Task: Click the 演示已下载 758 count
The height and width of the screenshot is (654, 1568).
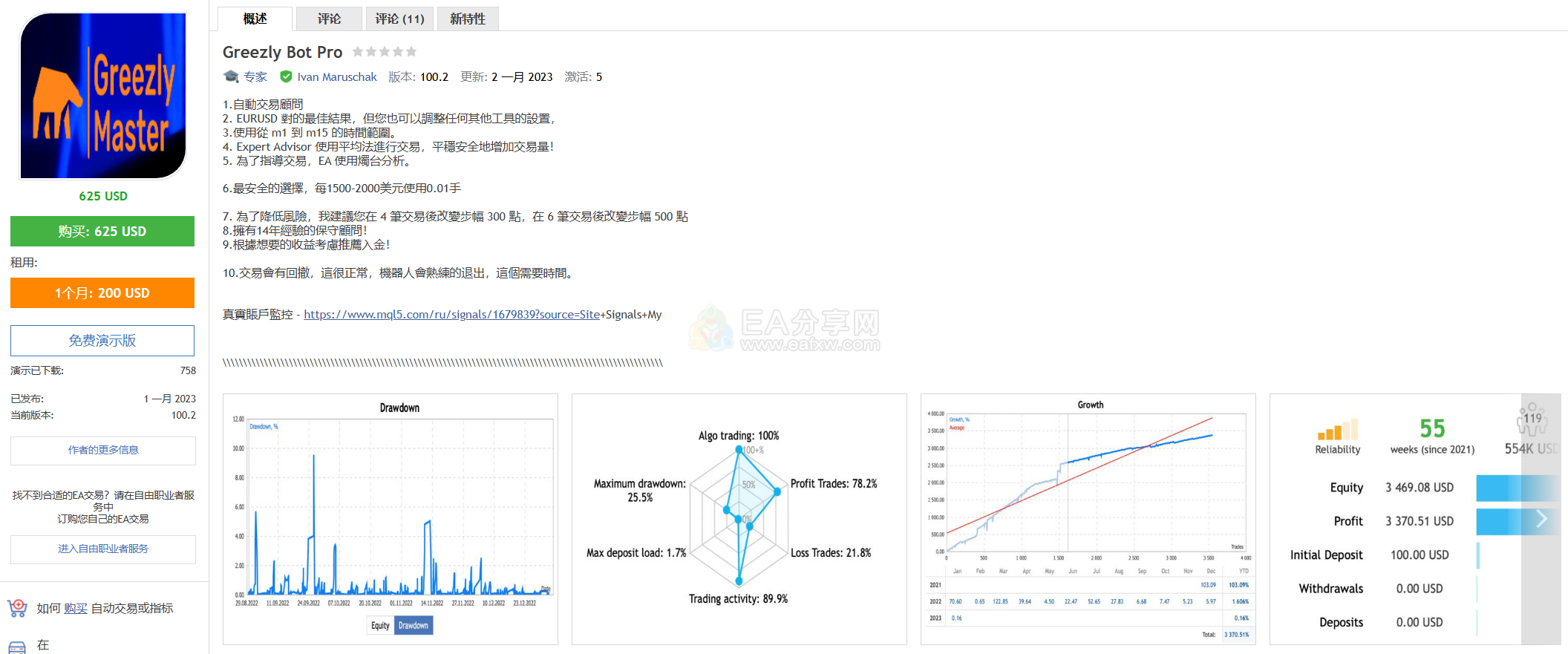Action: tap(188, 370)
